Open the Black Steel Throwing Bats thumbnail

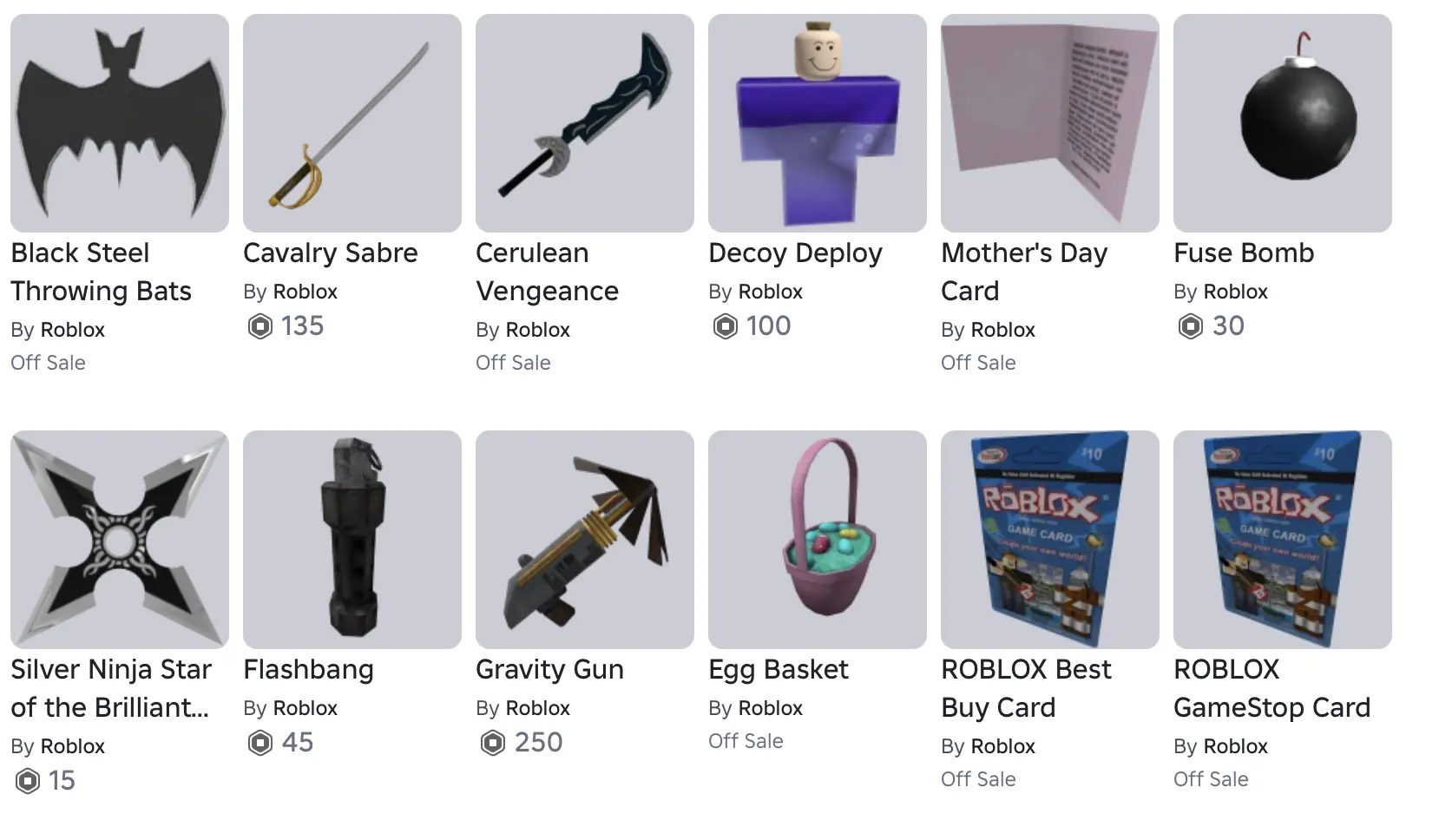120,123
